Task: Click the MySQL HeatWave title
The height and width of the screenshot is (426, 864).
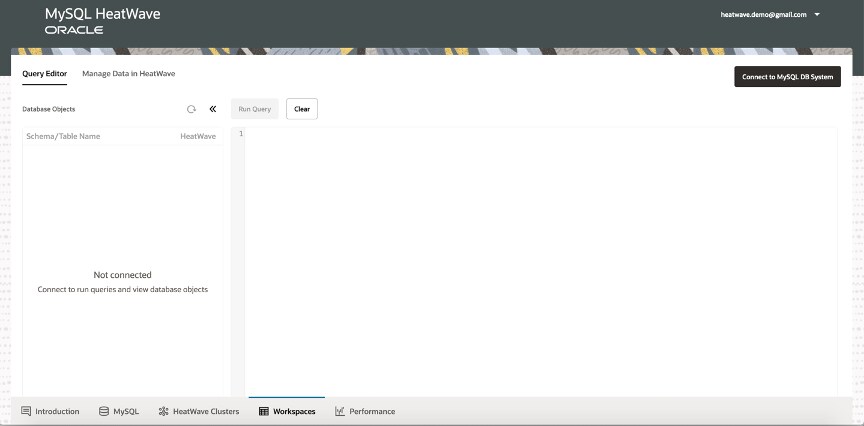Action: [x=102, y=15]
